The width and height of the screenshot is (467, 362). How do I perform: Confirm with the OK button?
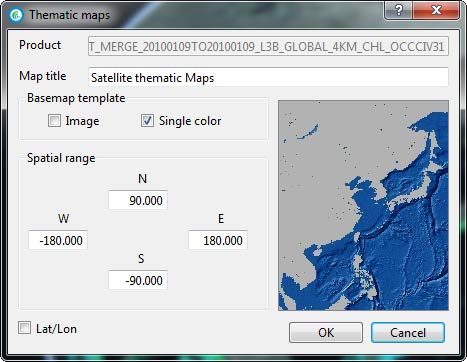pyautogui.click(x=326, y=332)
